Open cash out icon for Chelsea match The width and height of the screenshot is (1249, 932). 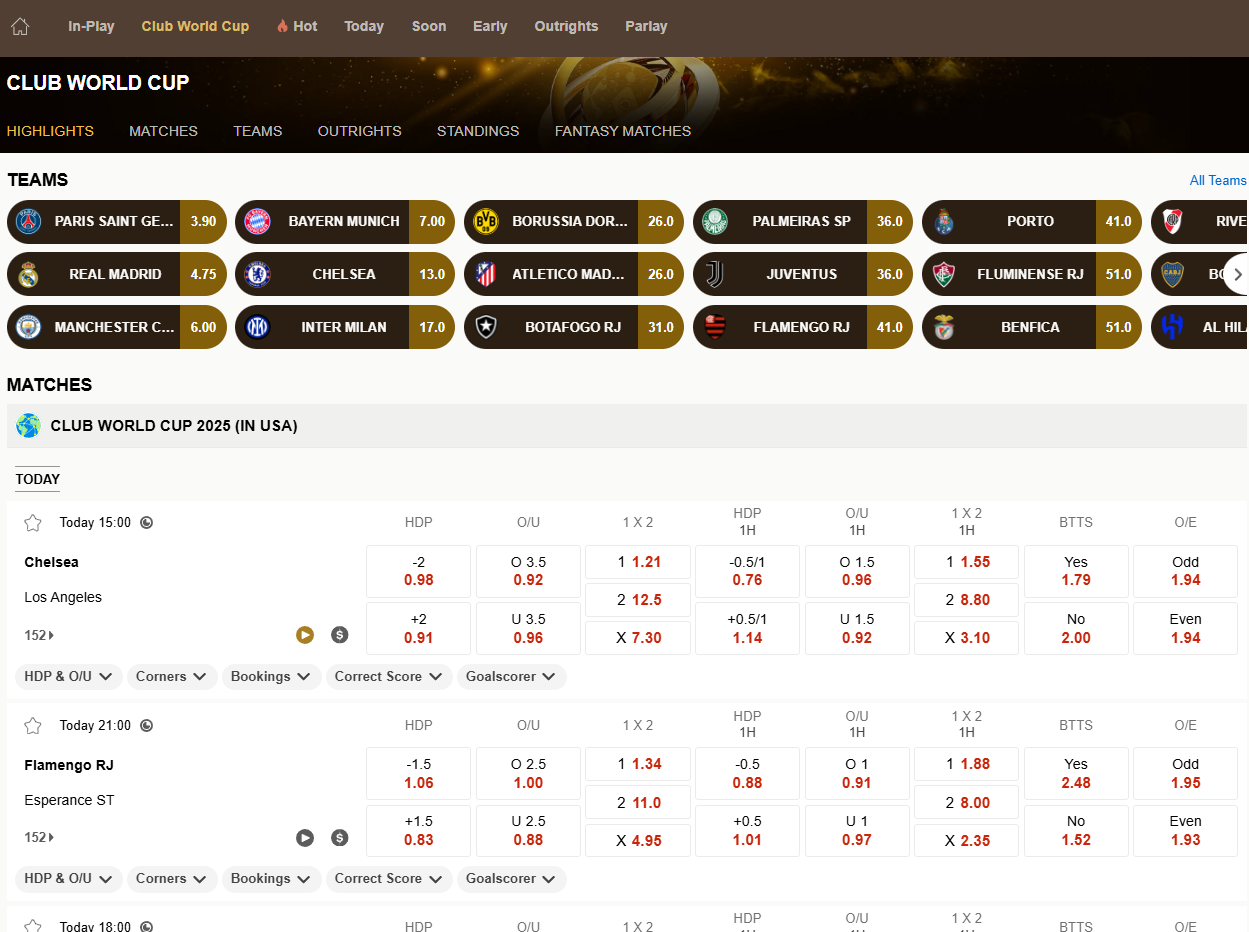click(340, 634)
